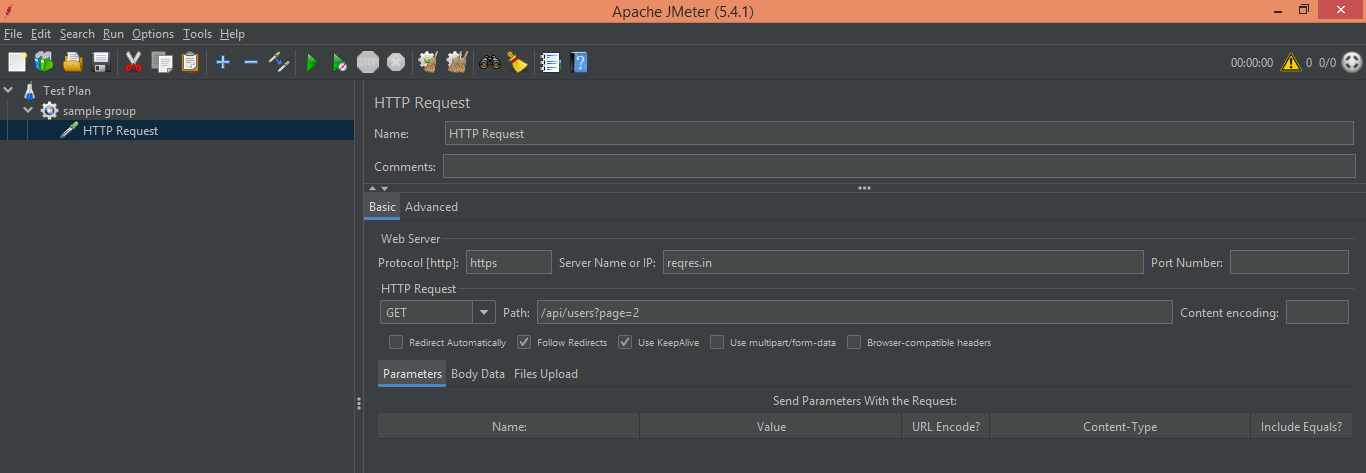Expand all tree nodes with plus icon

point(223,62)
